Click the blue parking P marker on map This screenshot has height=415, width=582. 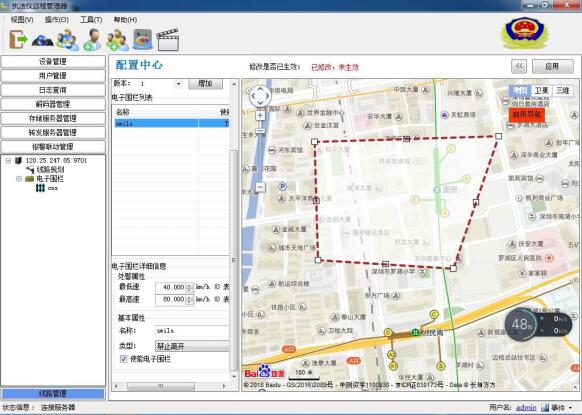pyautogui.click(x=282, y=186)
